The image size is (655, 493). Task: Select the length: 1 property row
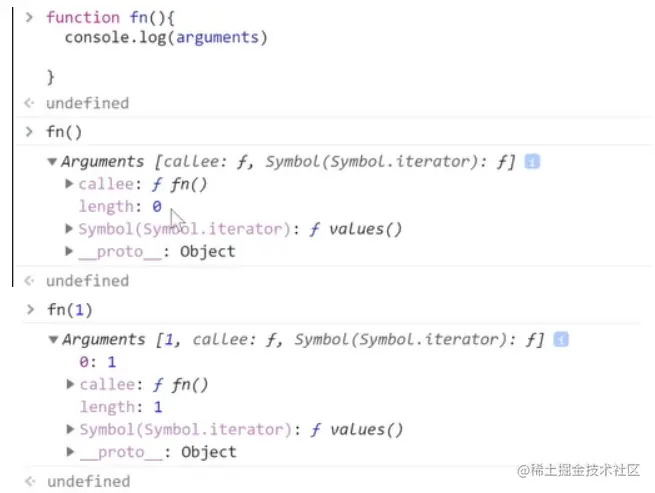[x=120, y=407]
